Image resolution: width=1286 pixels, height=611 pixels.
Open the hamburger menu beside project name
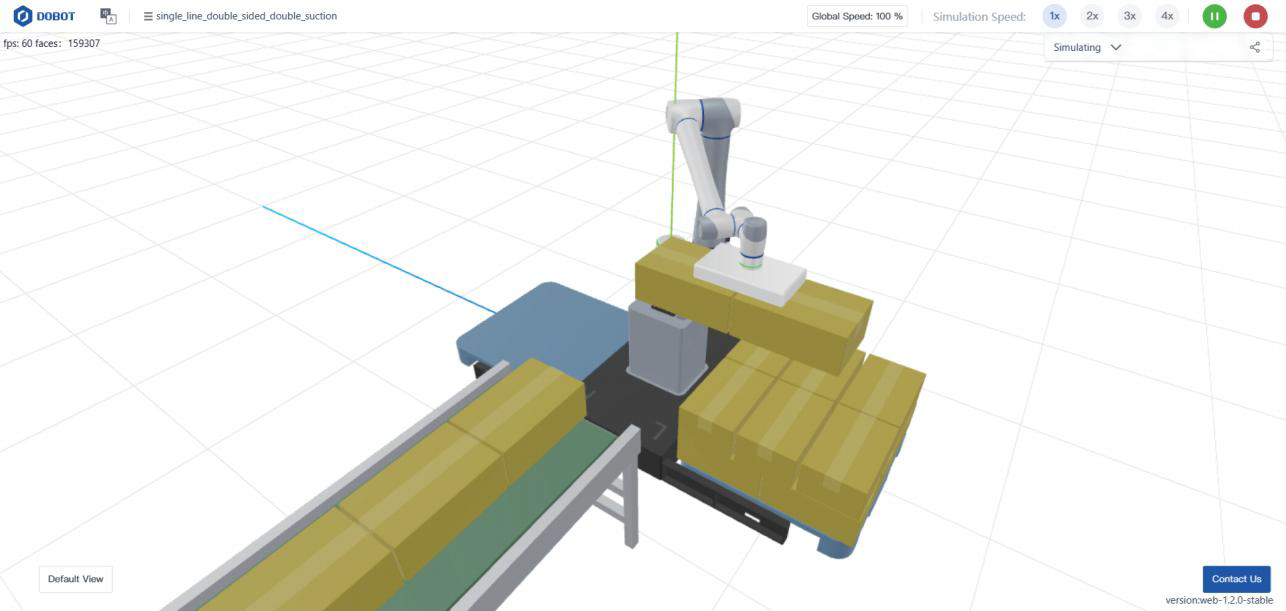point(148,17)
